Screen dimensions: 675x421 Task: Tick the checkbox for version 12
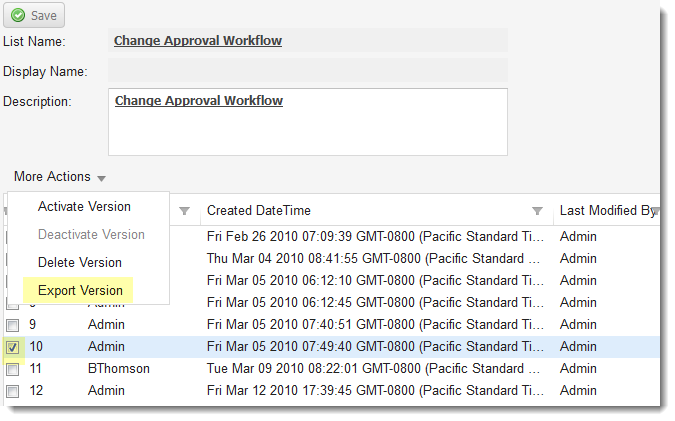pos(13,391)
